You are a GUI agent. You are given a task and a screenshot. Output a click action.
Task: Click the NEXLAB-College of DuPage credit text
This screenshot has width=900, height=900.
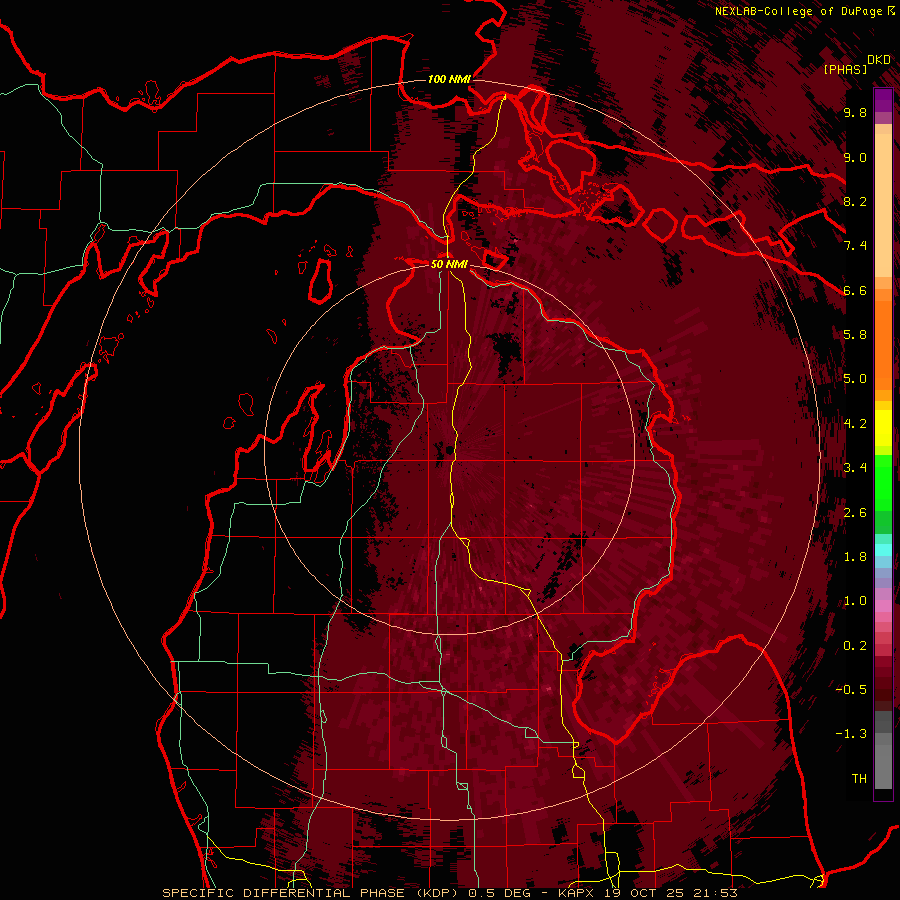click(x=799, y=11)
